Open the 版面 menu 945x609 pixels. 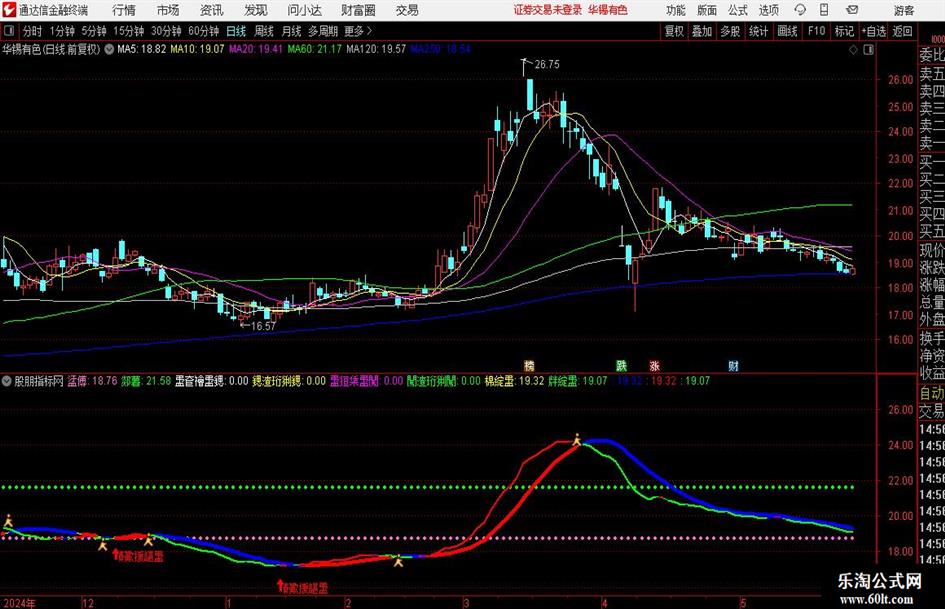(706, 10)
